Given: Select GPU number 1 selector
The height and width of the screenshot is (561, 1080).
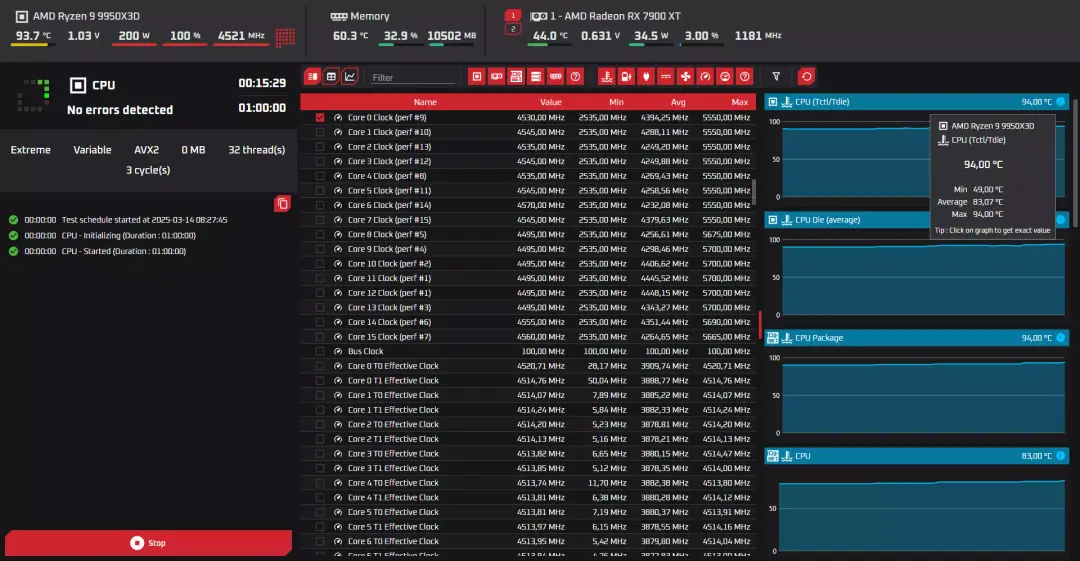Looking at the screenshot, I should click(513, 15).
